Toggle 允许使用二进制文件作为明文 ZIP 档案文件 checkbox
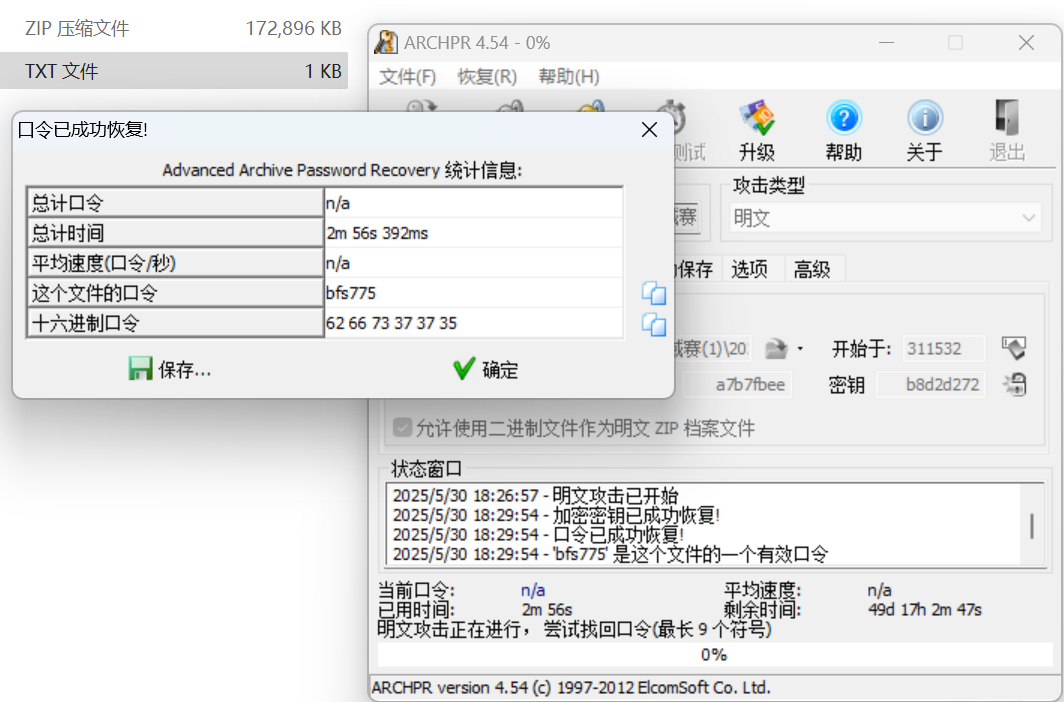 coord(402,428)
